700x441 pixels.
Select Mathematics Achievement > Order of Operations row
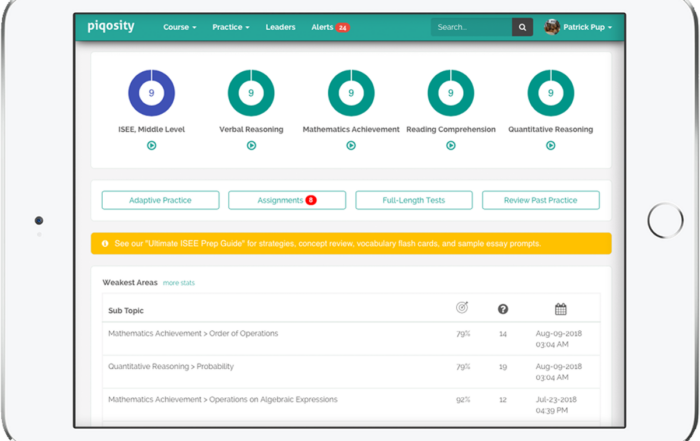pyautogui.click(x=351, y=339)
